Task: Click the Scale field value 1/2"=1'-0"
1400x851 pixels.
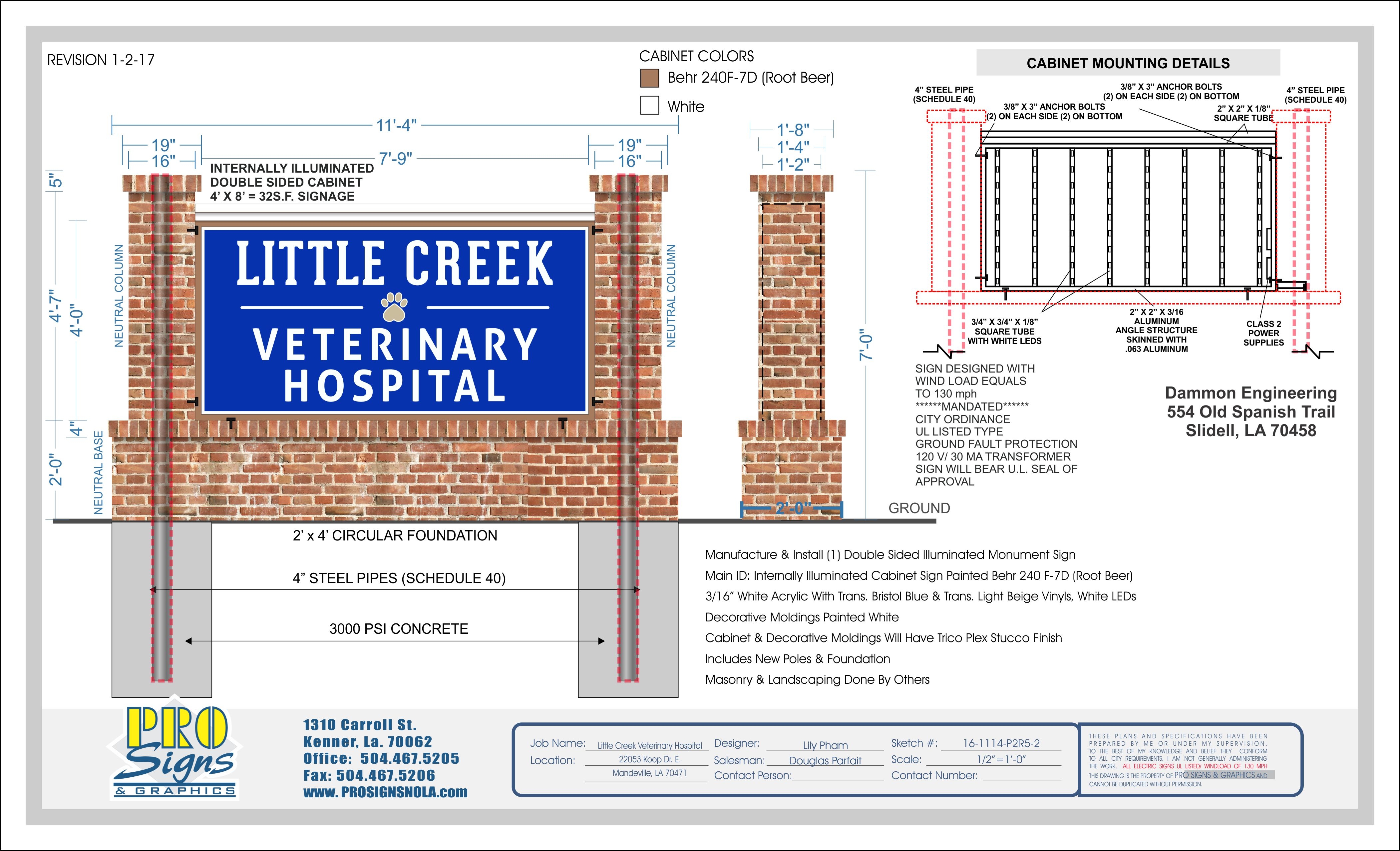Action: 1001,759
